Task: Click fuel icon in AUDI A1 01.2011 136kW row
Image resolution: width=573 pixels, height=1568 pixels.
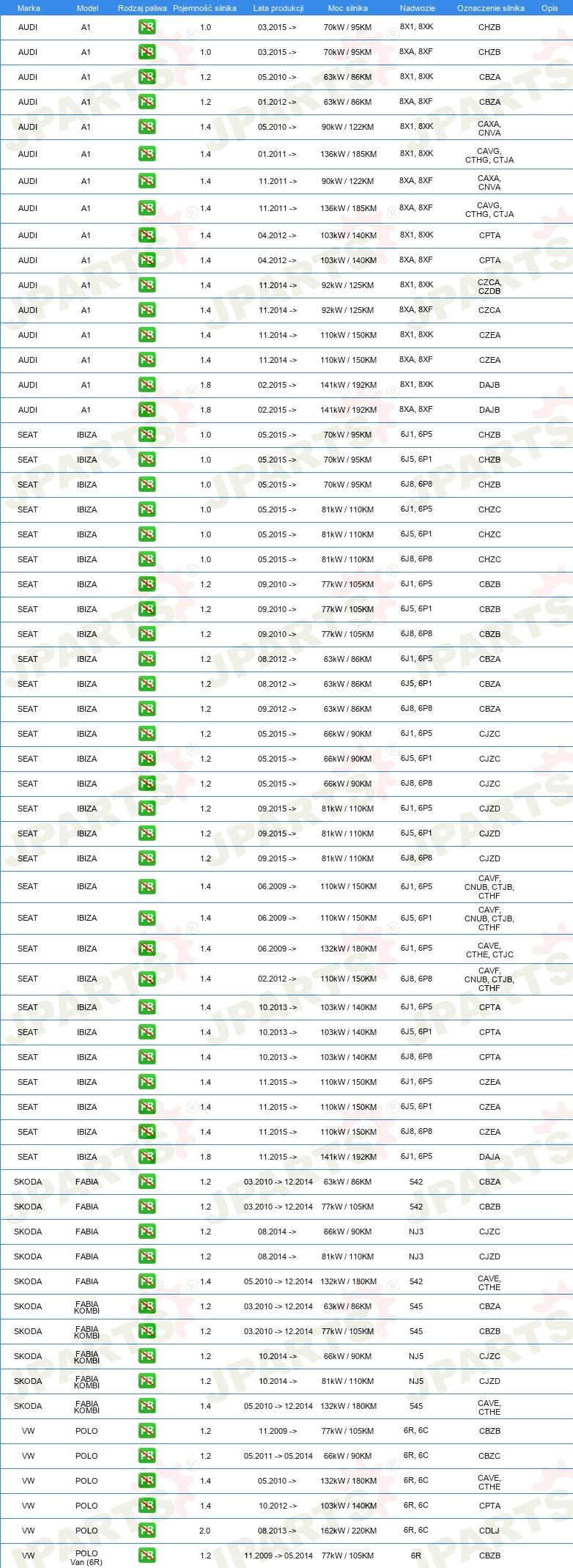Action: click(x=147, y=154)
